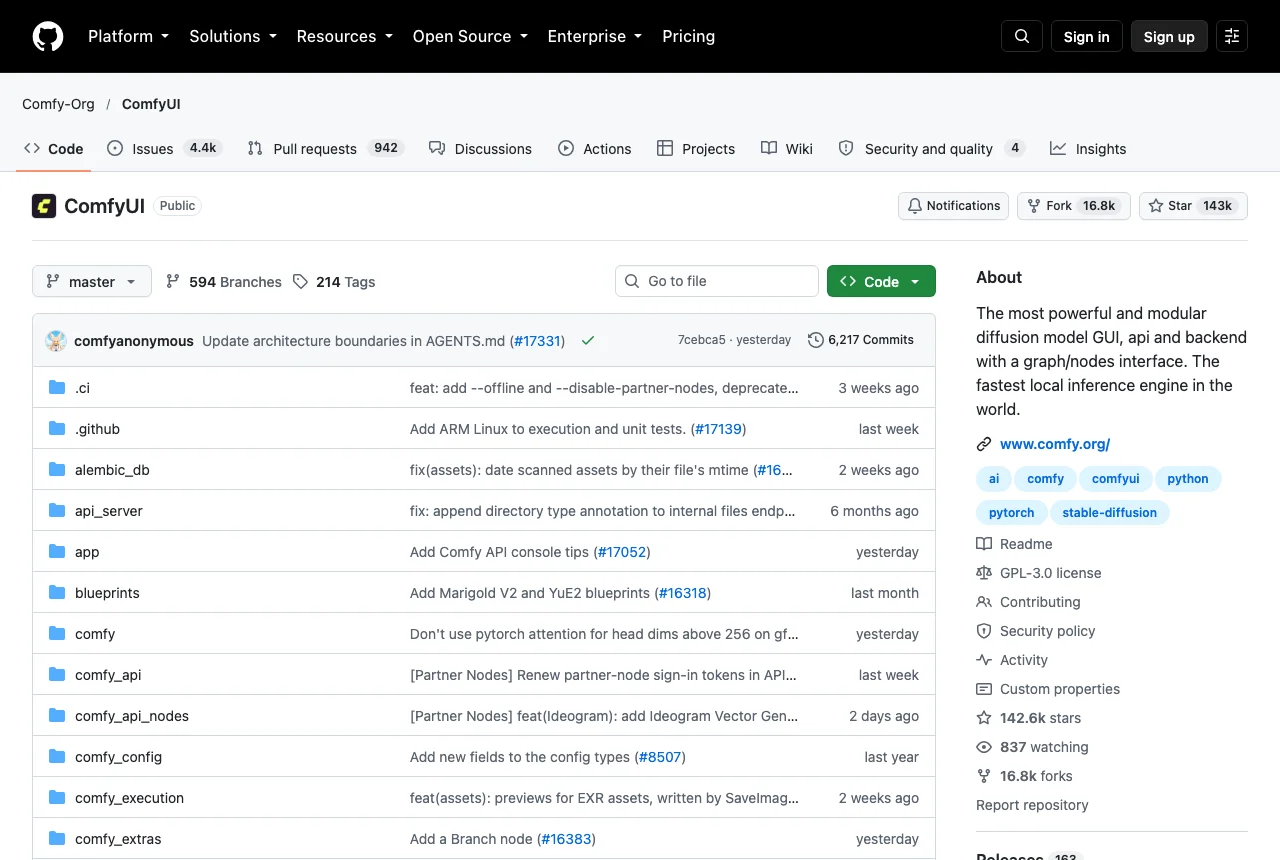Open commit hash 7cebca5
This screenshot has width=1280, height=860.
click(x=701, y=340)
